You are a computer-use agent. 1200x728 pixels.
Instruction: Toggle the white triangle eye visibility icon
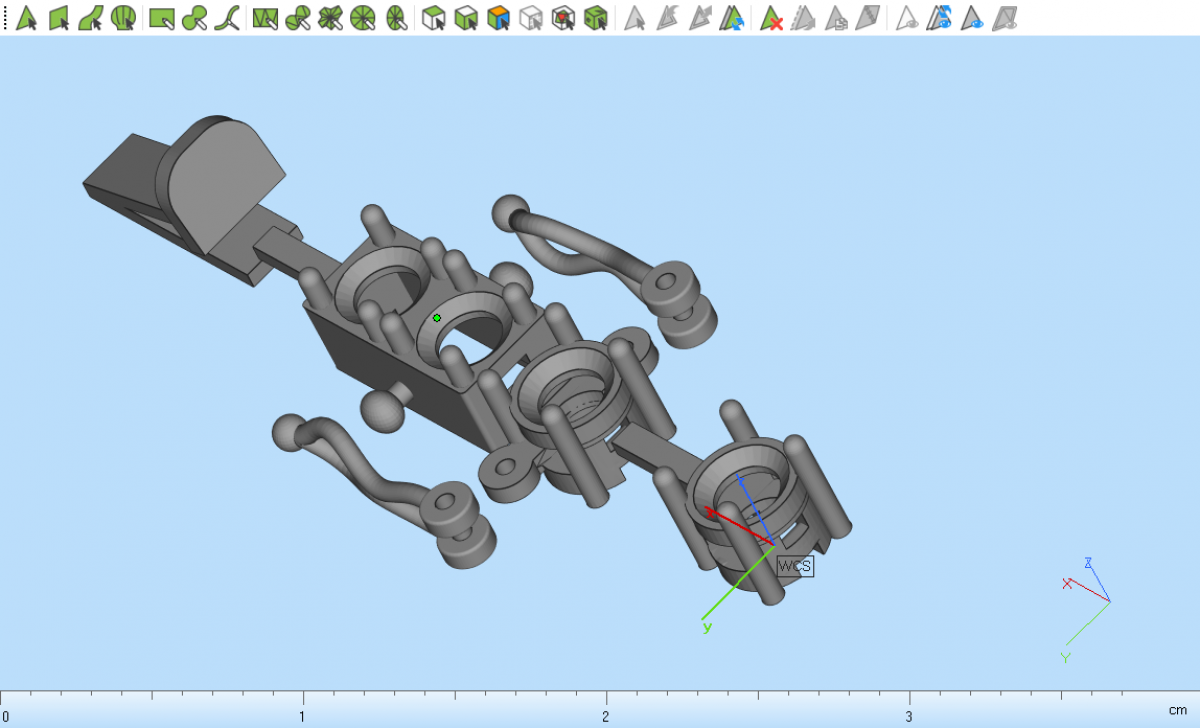(x=906, y=18)
